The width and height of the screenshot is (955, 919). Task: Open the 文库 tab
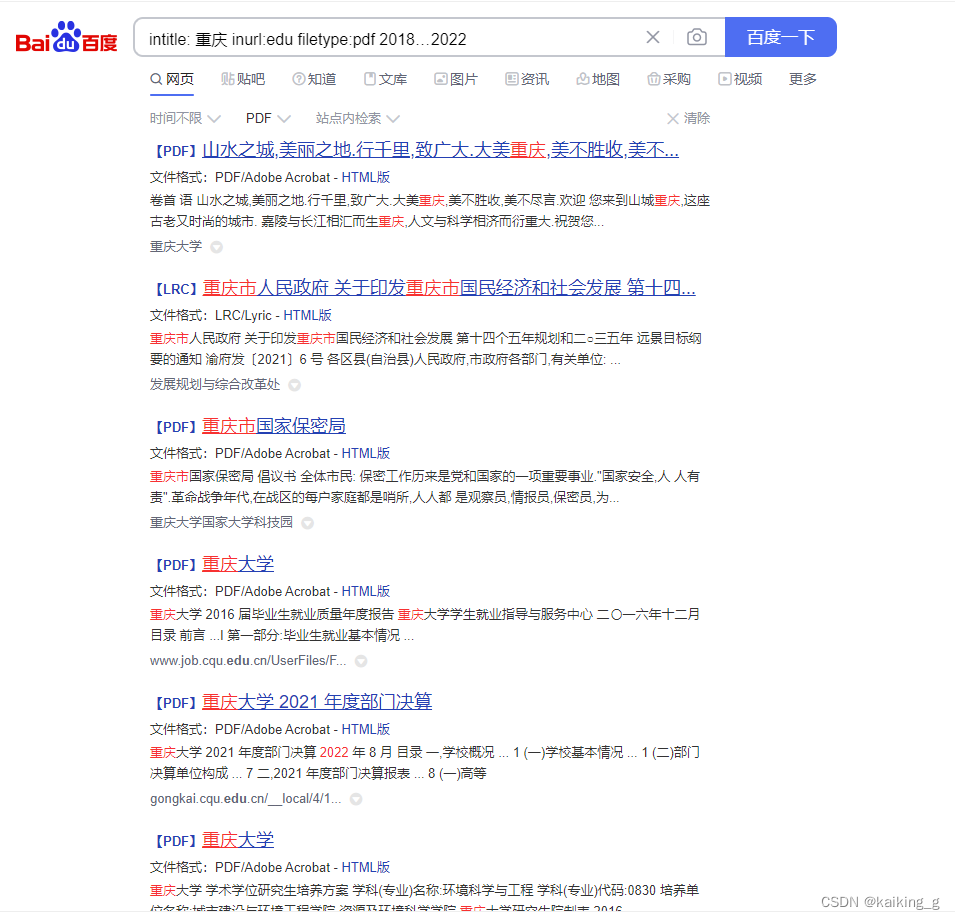point(386,79)
